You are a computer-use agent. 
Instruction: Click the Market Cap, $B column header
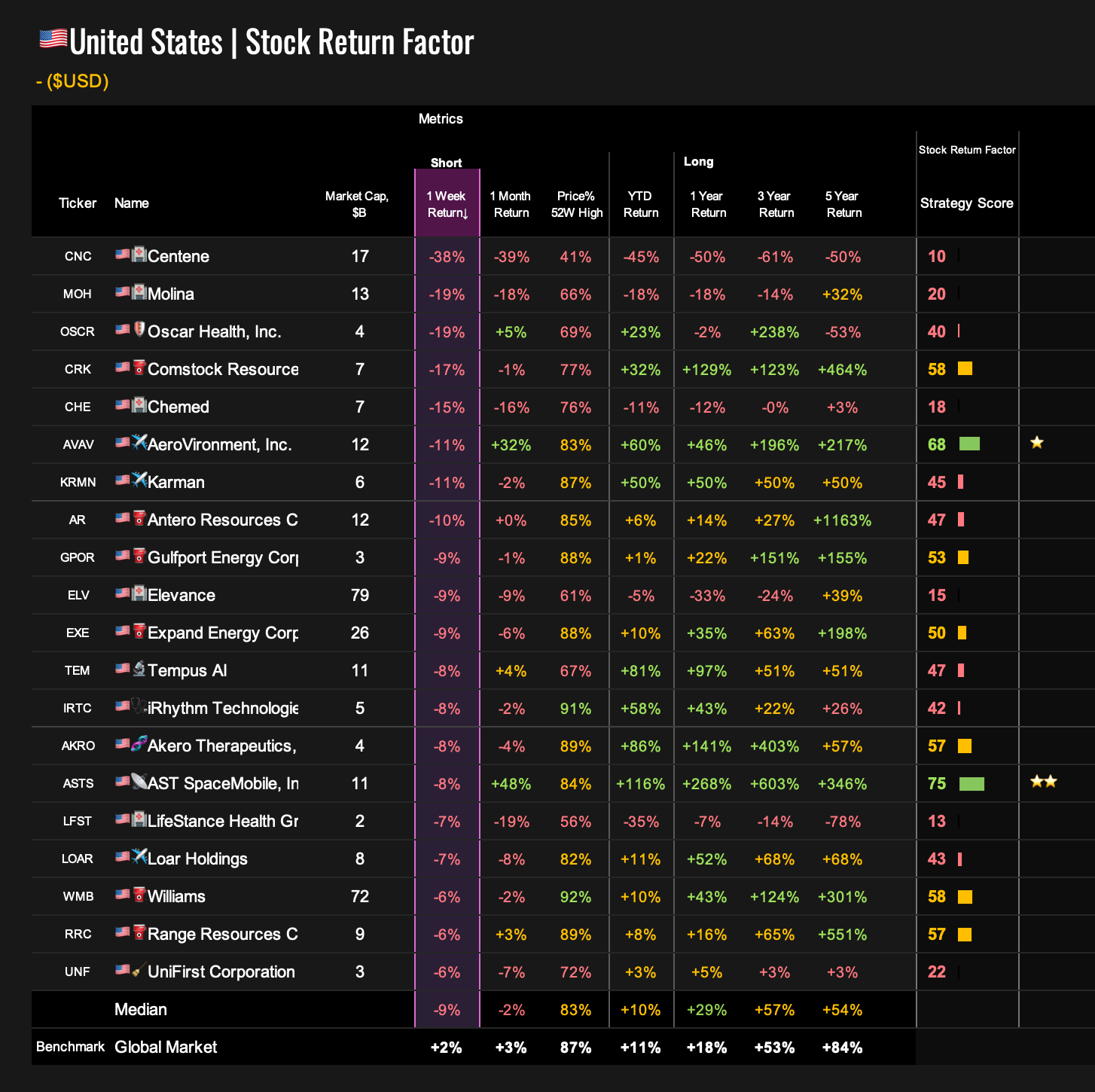click(357, 204)
